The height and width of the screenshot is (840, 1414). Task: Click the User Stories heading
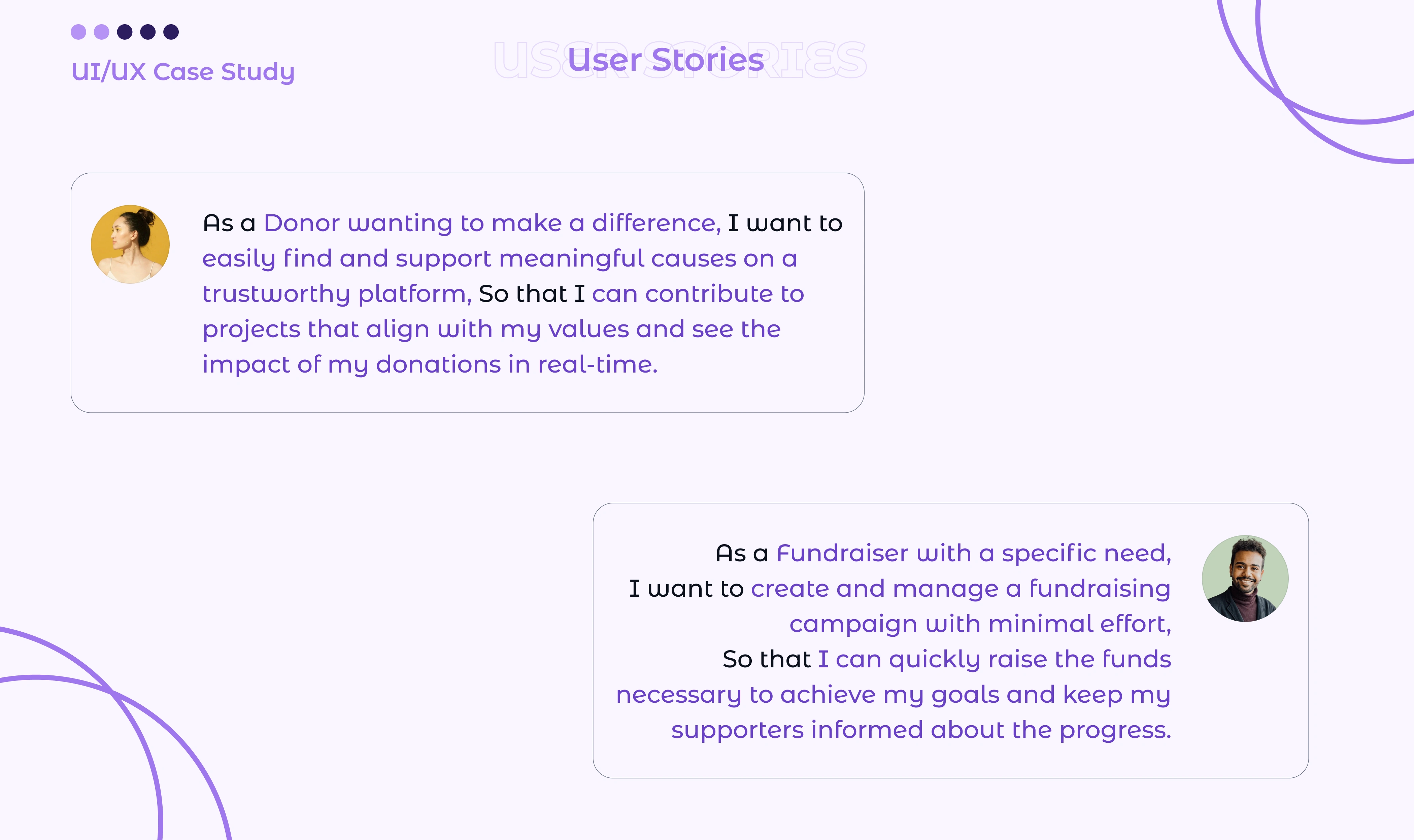tap(666, 60)
